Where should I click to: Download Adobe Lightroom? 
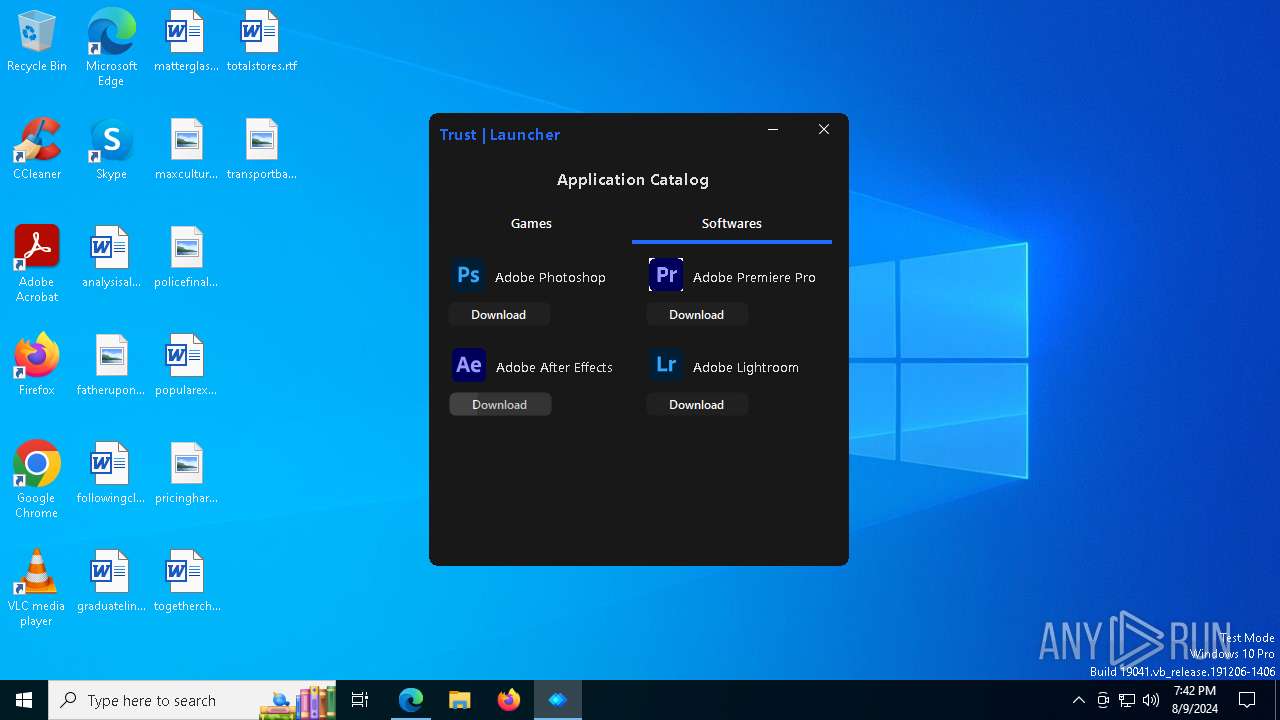tap(697, 404)
